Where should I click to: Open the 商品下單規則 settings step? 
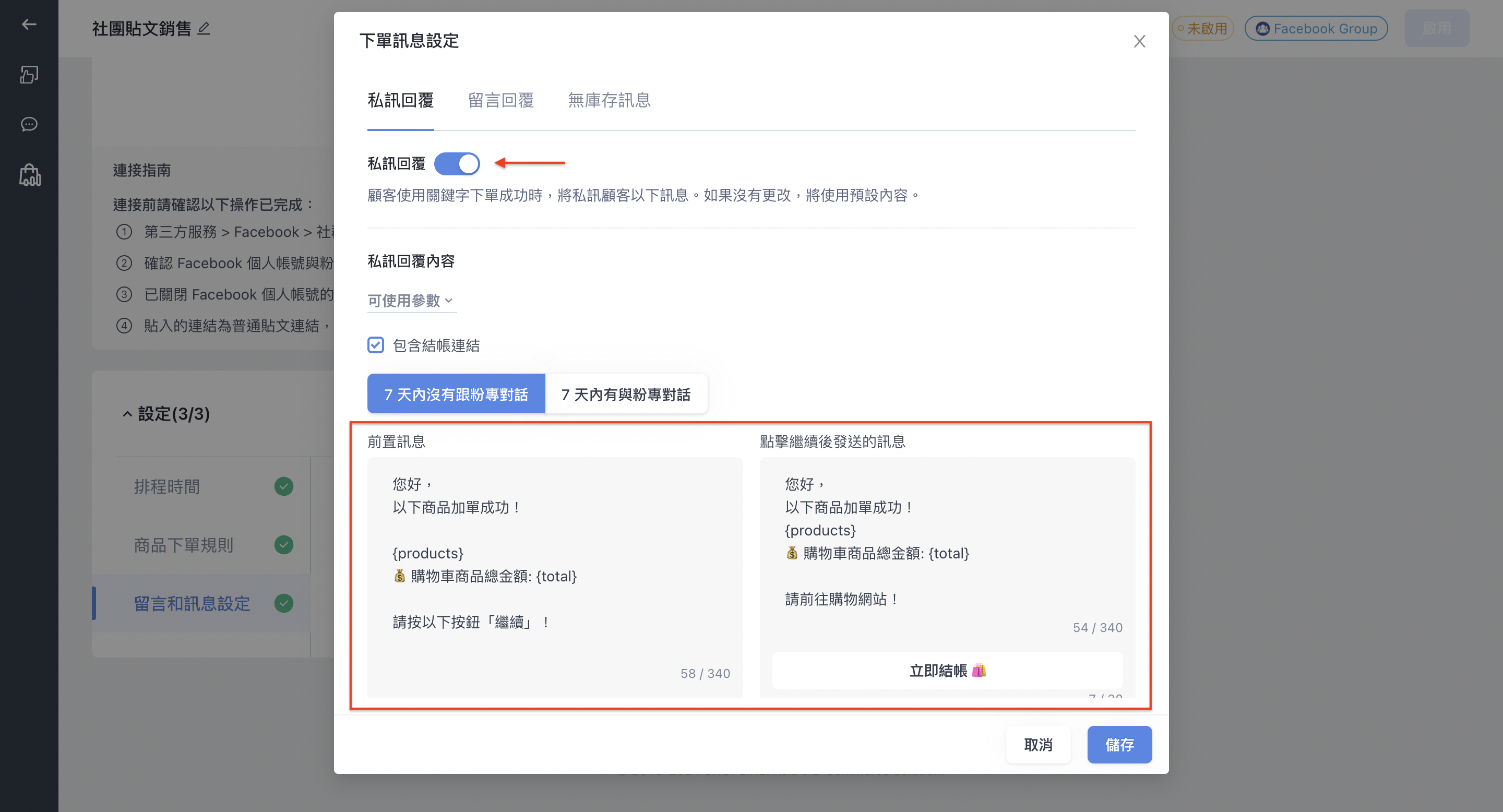click(x=201, y=545)
